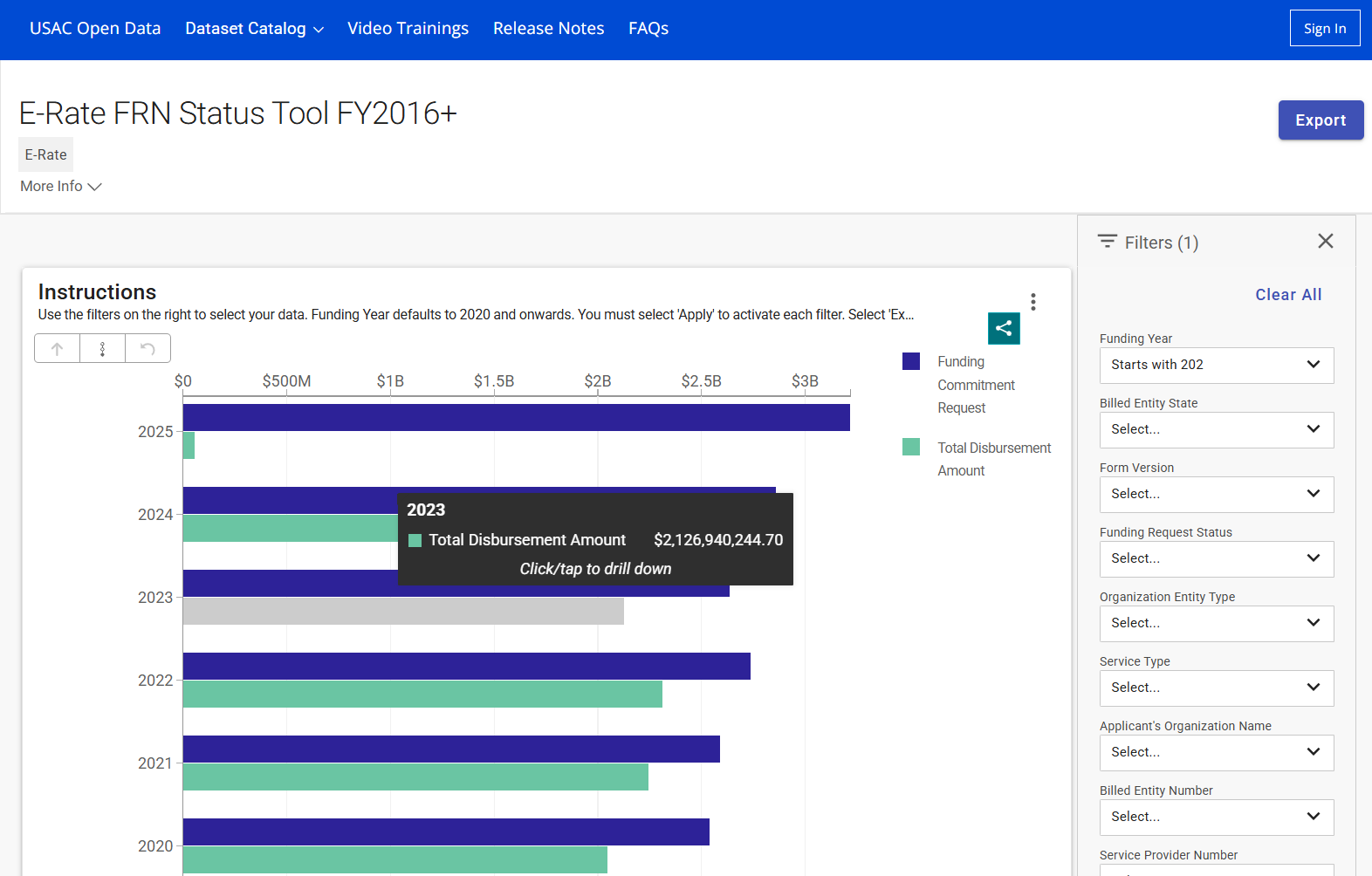
Task: Close the Filters panel
Action: pyautogui.click(x=1325, y=242)
